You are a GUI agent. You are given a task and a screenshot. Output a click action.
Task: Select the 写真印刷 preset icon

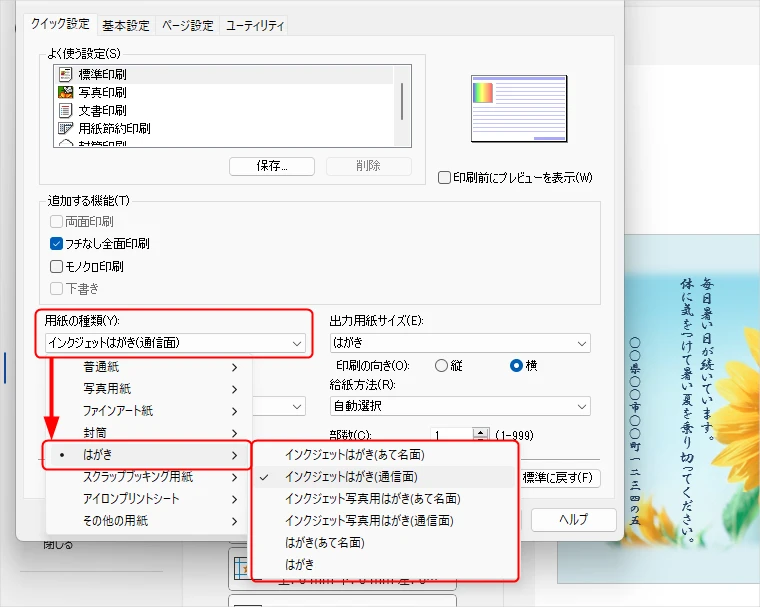(65, 92)
